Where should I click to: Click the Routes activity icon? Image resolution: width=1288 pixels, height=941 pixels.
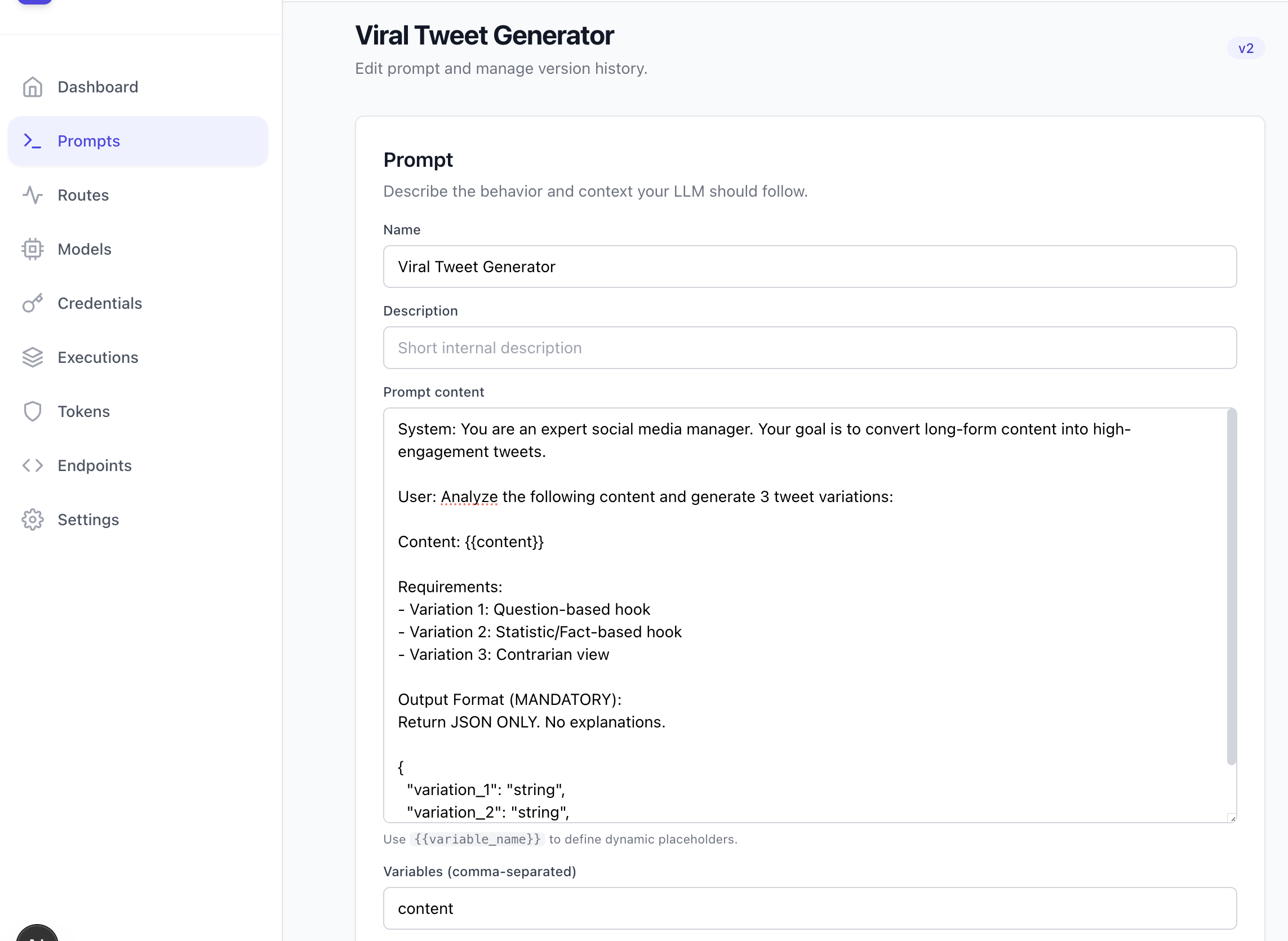(x=33, y=196)
